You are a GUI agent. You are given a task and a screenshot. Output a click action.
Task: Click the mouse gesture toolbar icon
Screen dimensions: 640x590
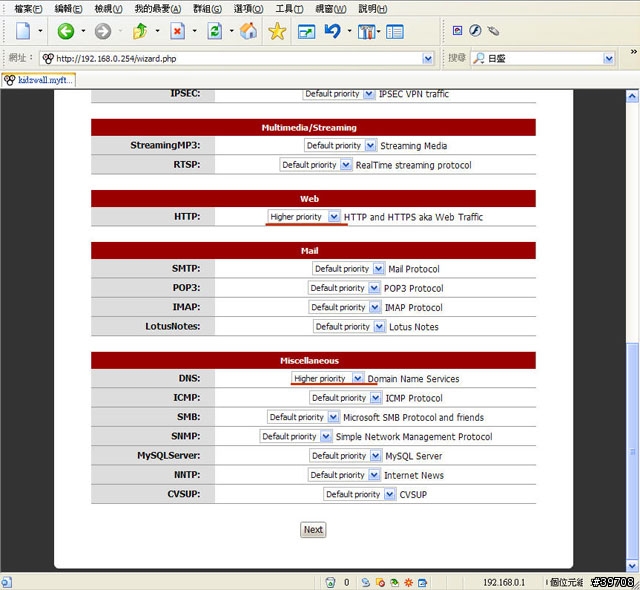(493, 31)
